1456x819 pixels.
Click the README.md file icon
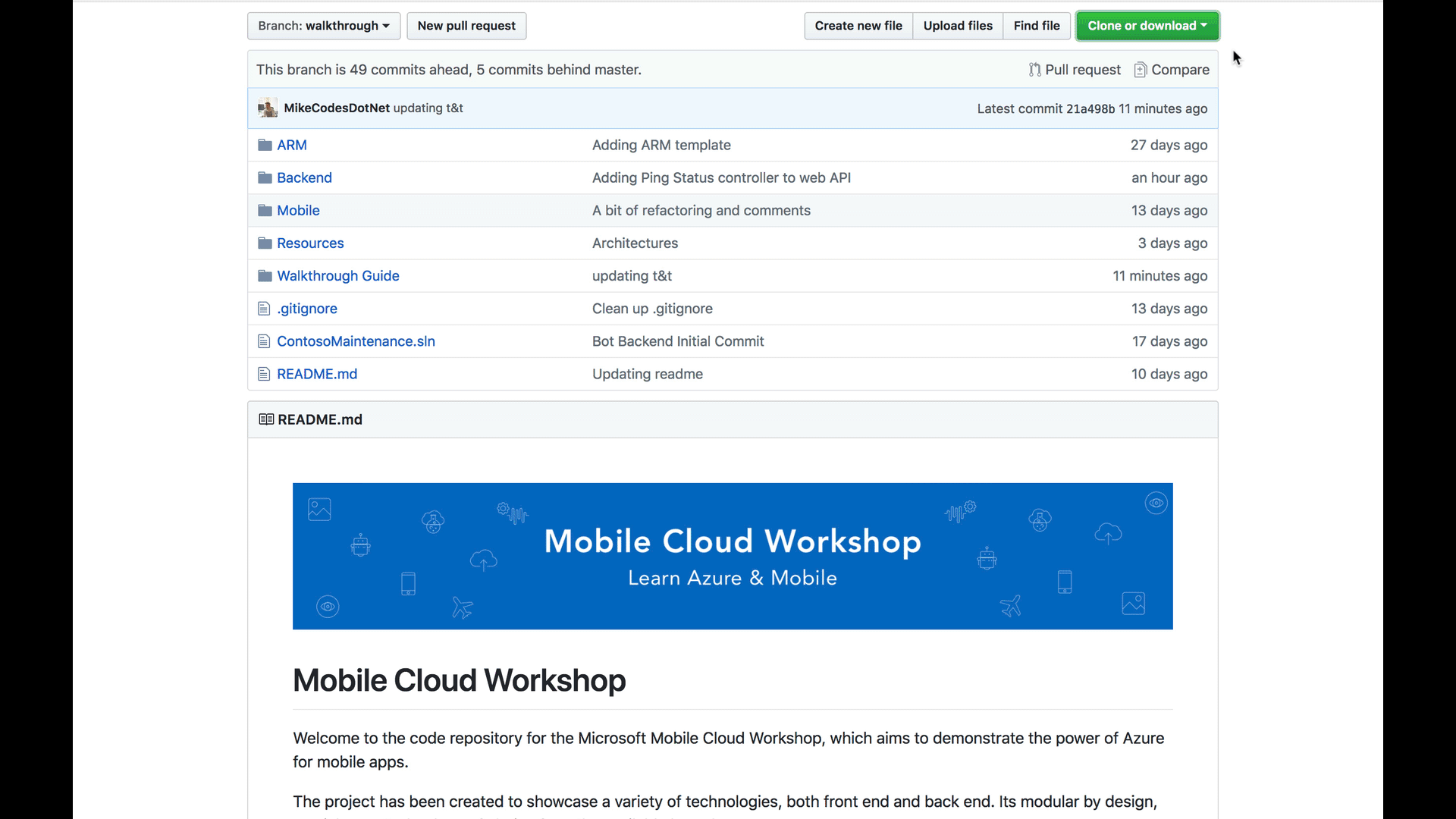[263, 373]
